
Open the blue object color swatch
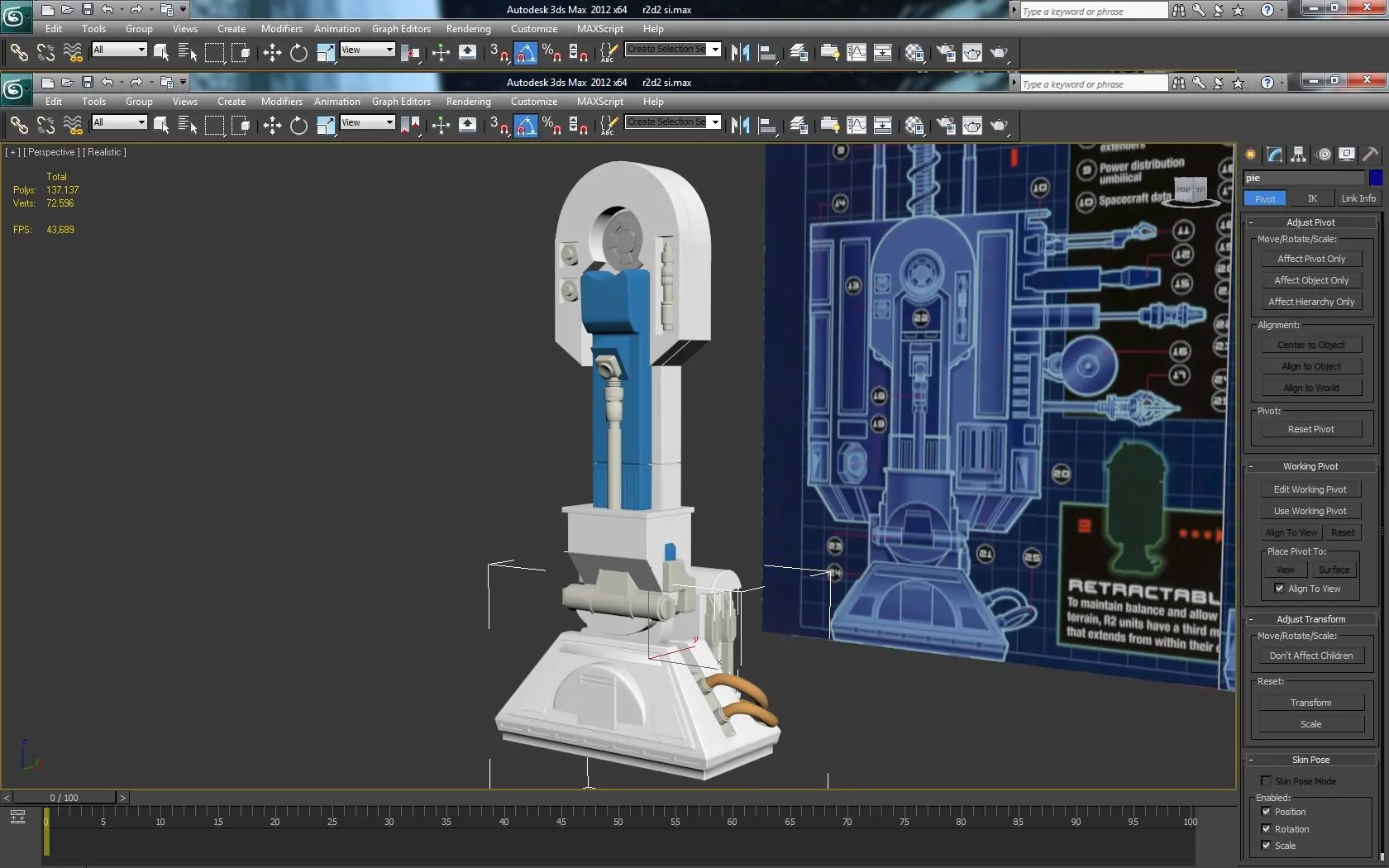(x=1375, y=178)
